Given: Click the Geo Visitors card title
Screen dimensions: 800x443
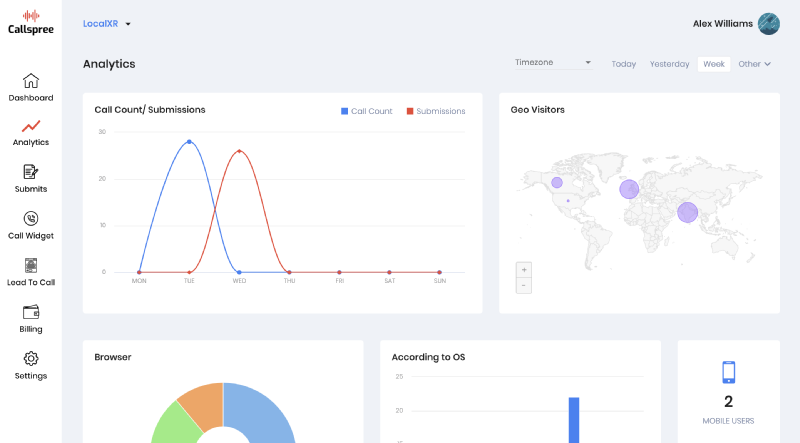Looking at the screenshot, I should [x=537, y=110].
